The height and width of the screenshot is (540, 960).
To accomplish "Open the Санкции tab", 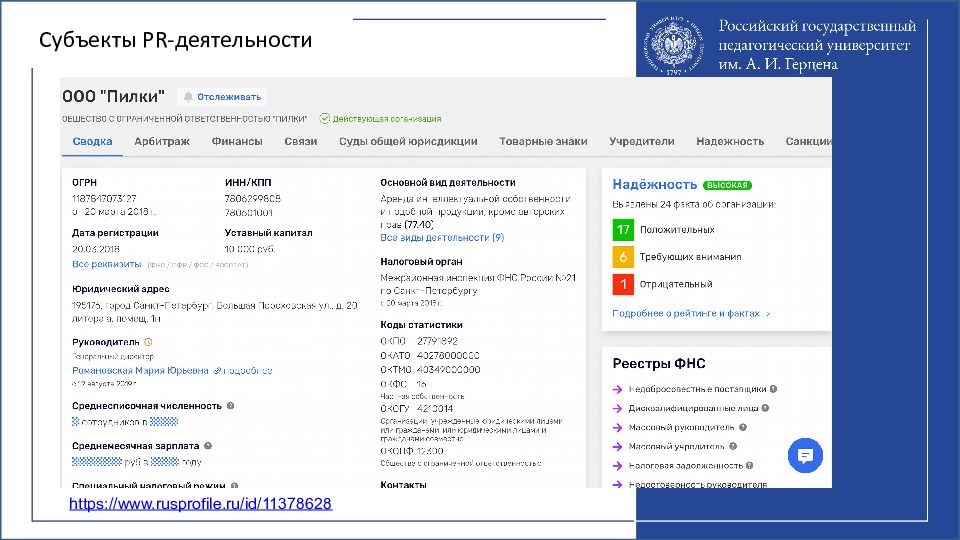I will pyautogui.click(x=808, y=141).
